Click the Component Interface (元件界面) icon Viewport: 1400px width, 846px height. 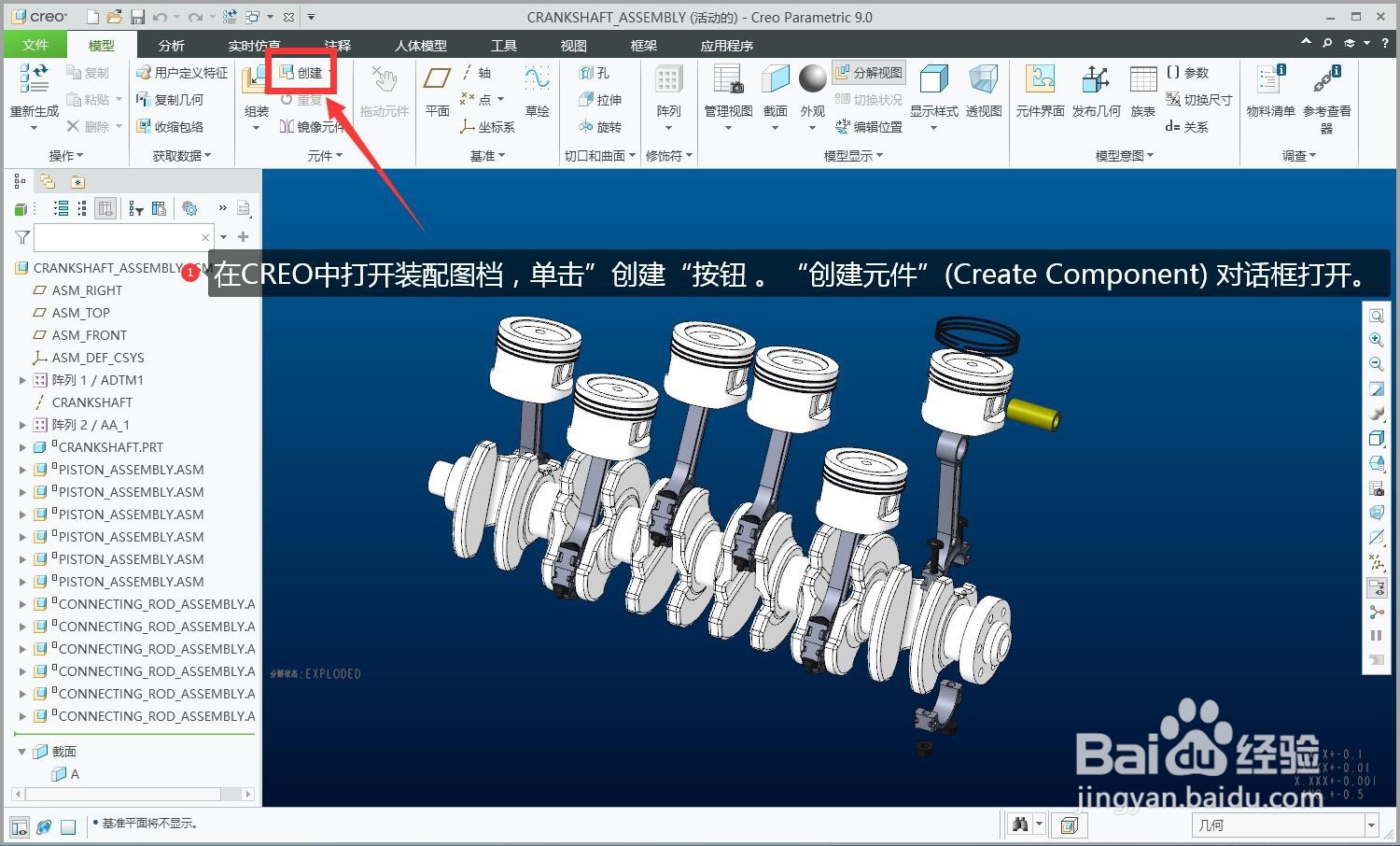[x=1040, y=79]
